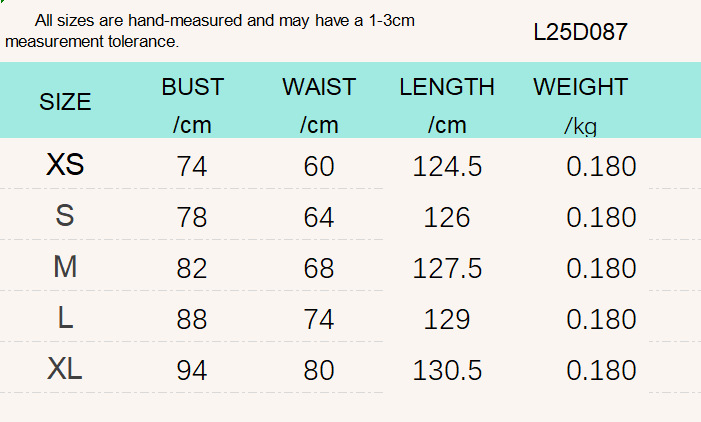Click bust value 74 for XS
The height and width of the screenshot is (422, 701).
click(192, 167)
